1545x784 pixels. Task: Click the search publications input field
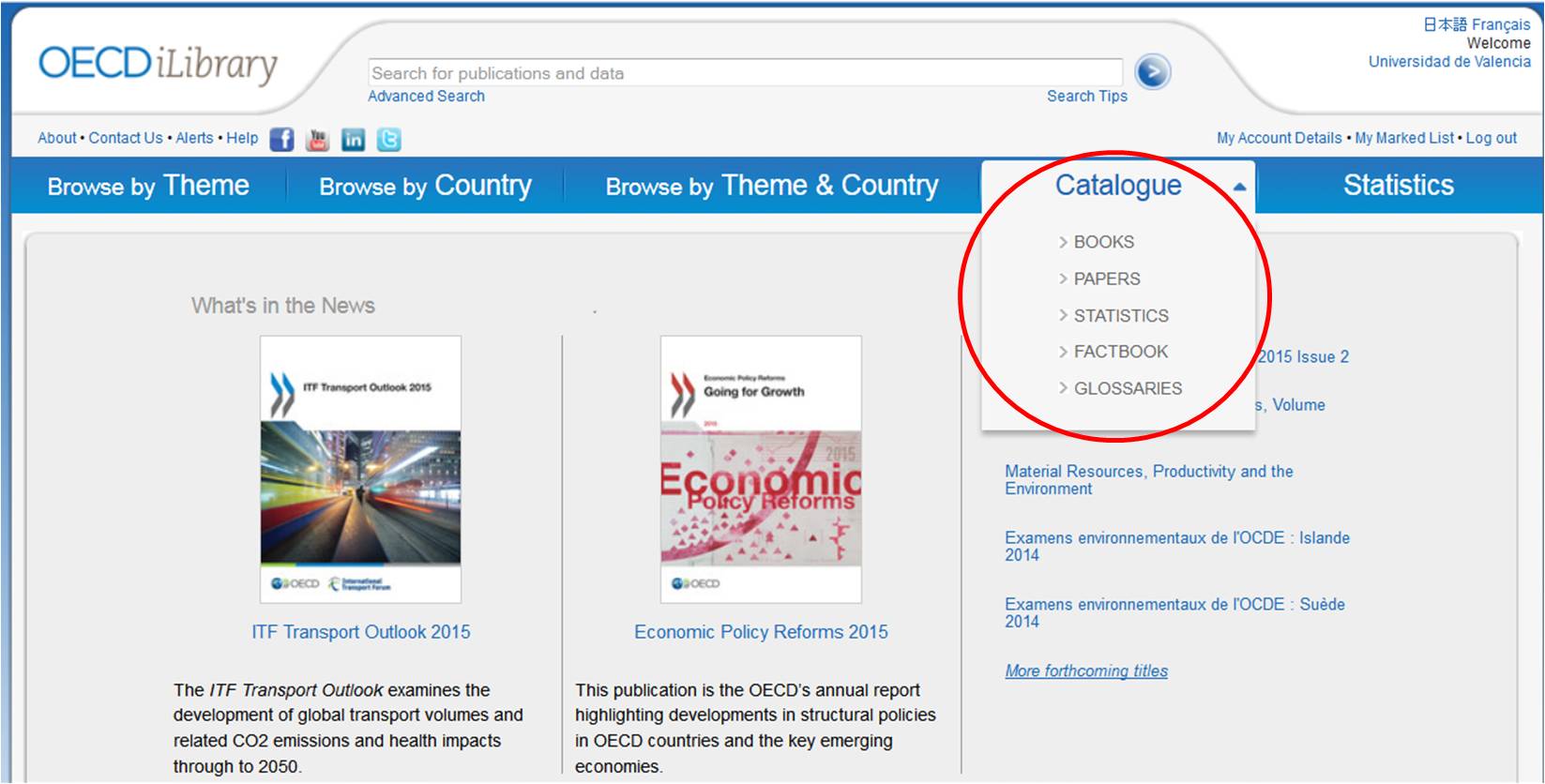click(x=745, y=72)
